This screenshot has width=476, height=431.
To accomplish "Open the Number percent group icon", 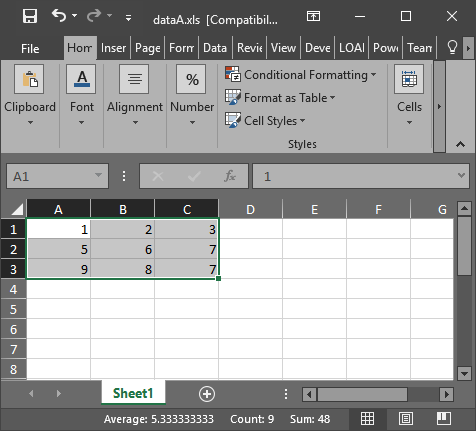I will (192, 79).
